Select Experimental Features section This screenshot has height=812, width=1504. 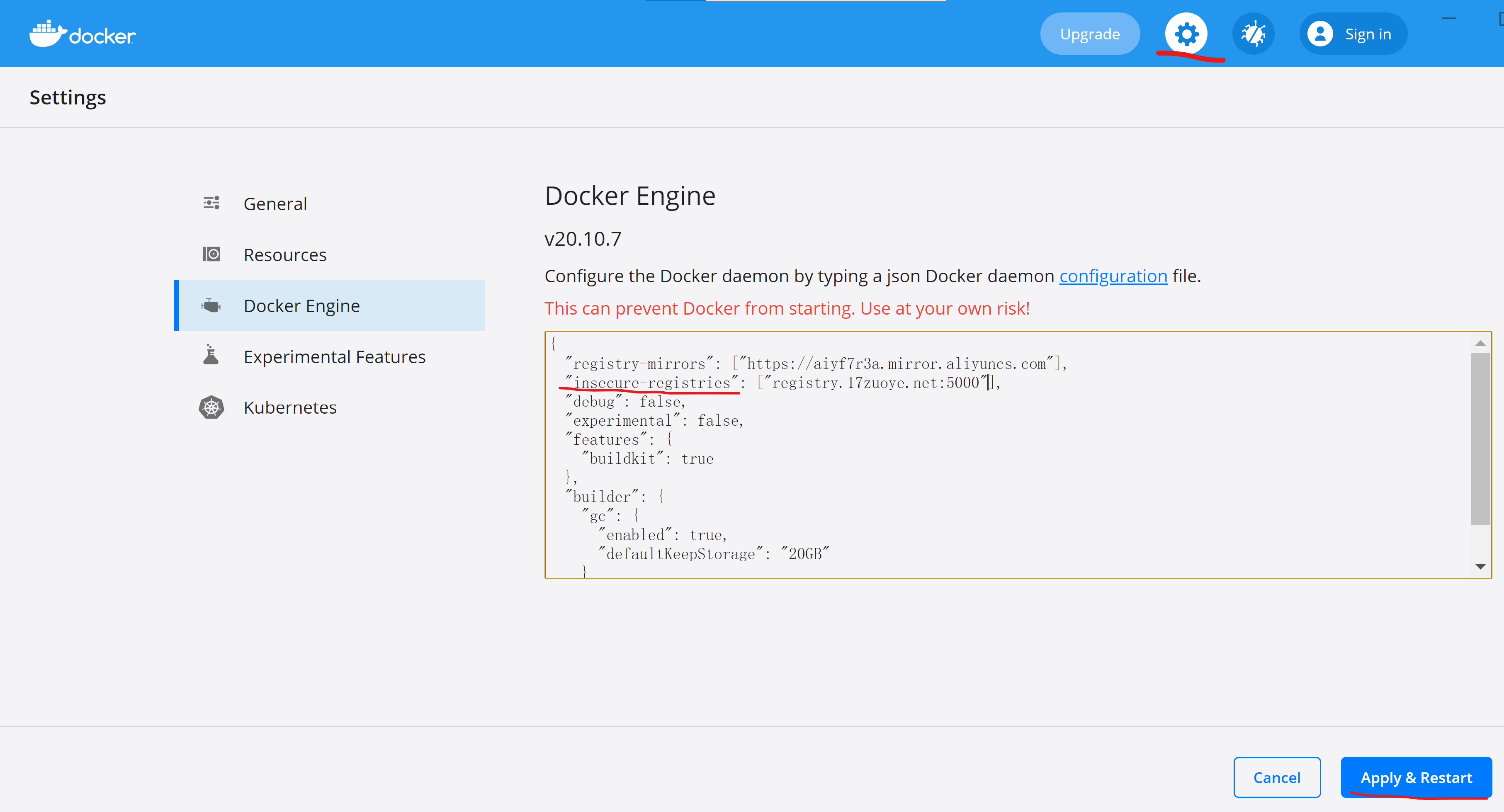point(334,356)
